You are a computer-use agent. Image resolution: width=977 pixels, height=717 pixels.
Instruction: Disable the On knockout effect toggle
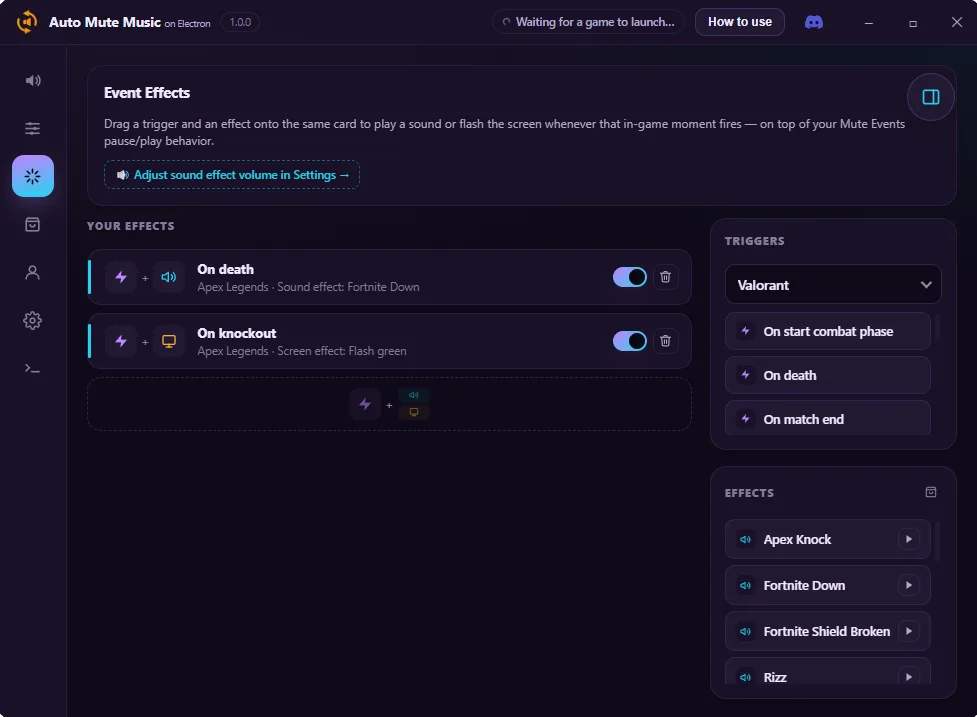629,341
